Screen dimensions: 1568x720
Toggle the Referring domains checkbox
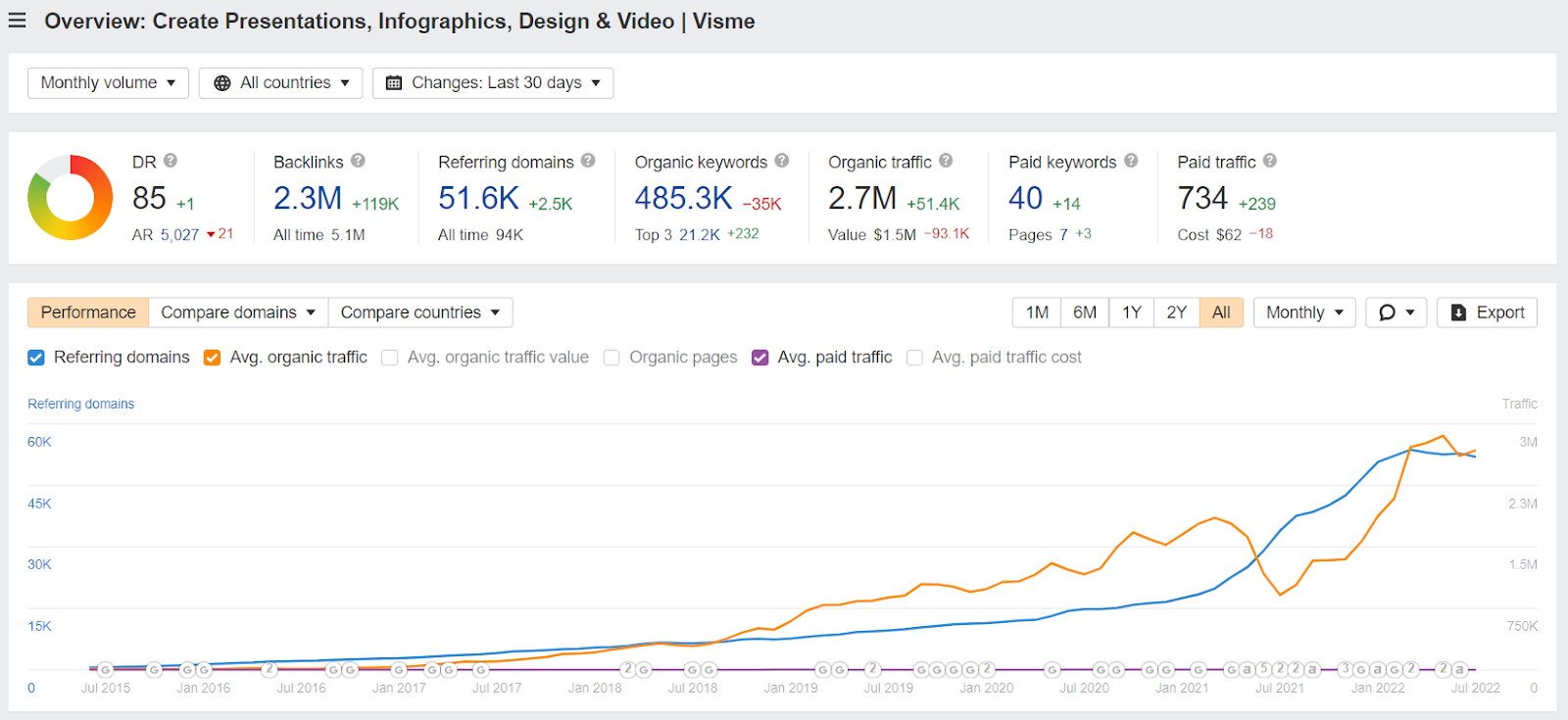(36, 358)
